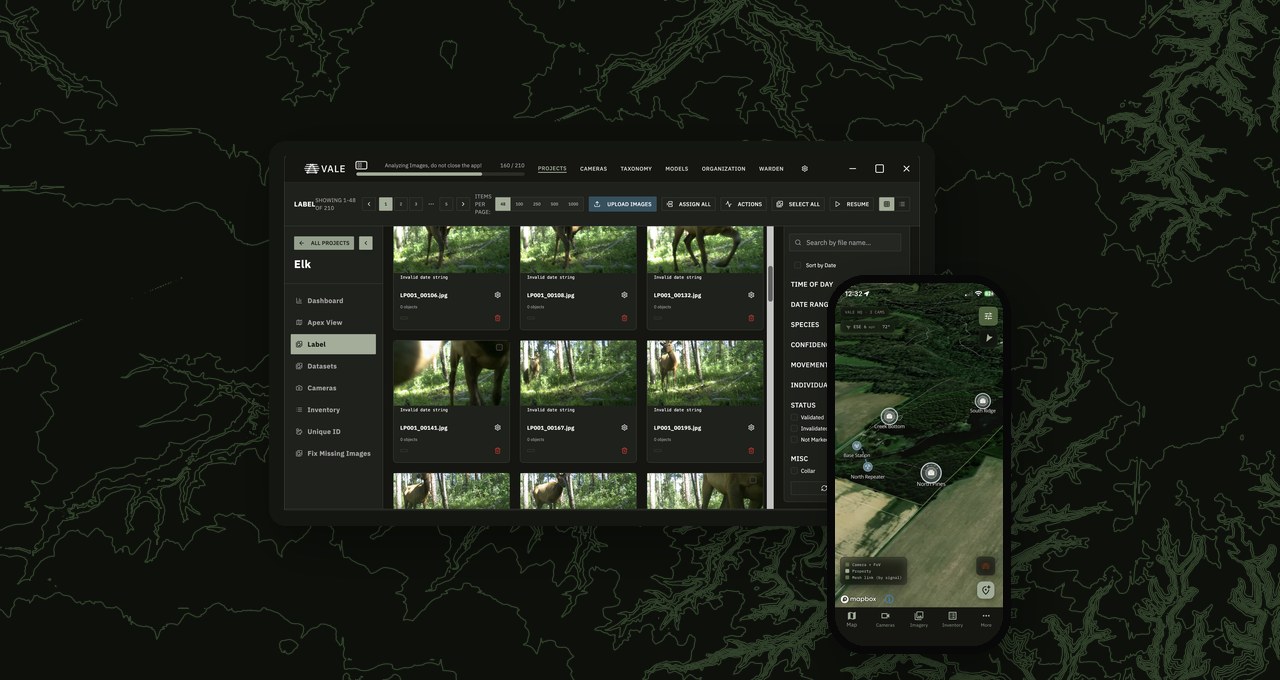The width and height of the screenshot is (1280, 680).
Task: Open Apex View in the sidebar
Action: [334, 323]
